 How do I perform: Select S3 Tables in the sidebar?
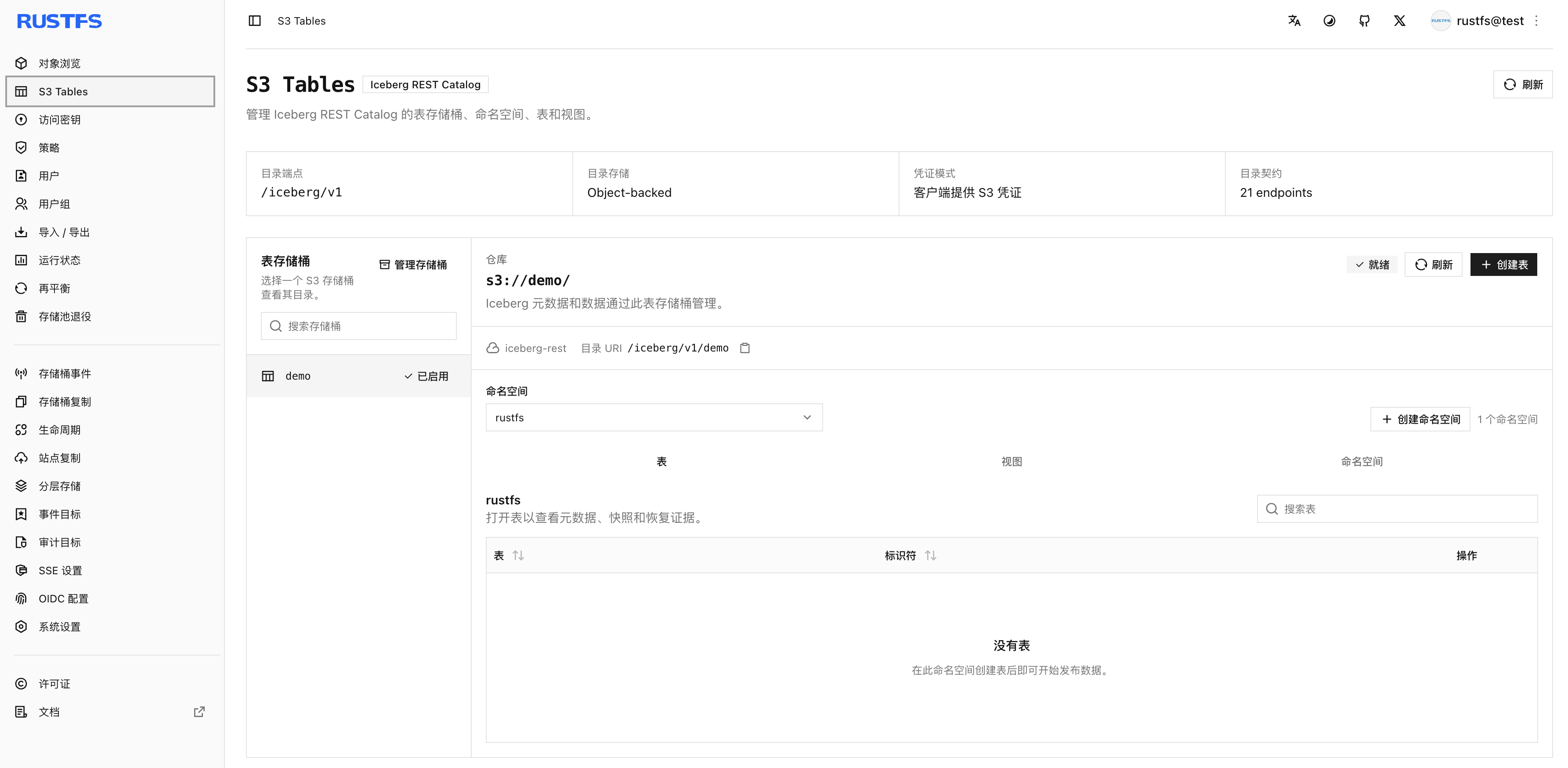110,91
